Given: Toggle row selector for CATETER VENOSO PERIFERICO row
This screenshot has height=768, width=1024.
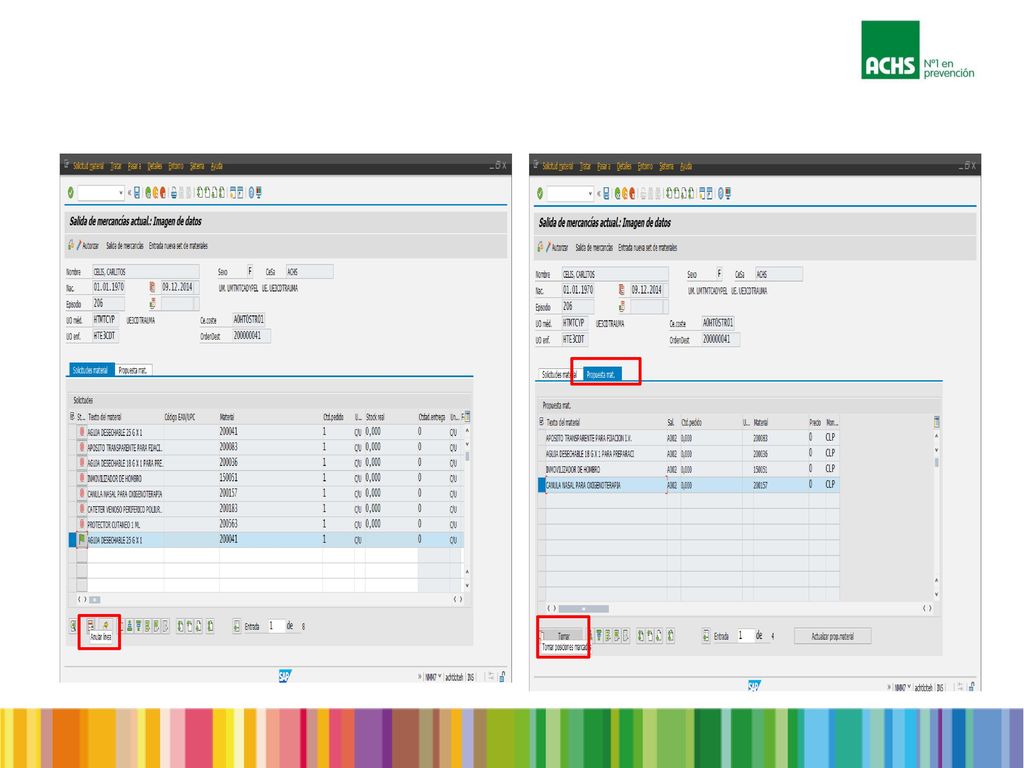Looking at the screenshot, I should (72, 509).
